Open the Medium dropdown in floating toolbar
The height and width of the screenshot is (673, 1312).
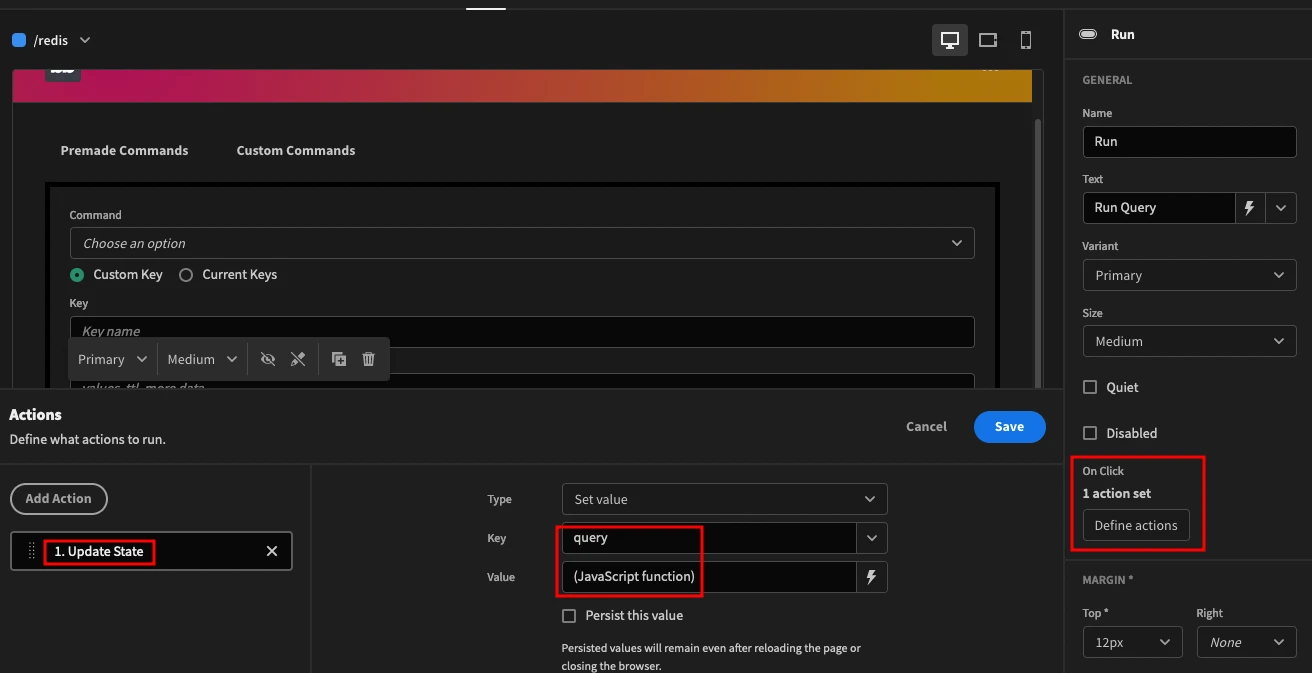(202, 359)
